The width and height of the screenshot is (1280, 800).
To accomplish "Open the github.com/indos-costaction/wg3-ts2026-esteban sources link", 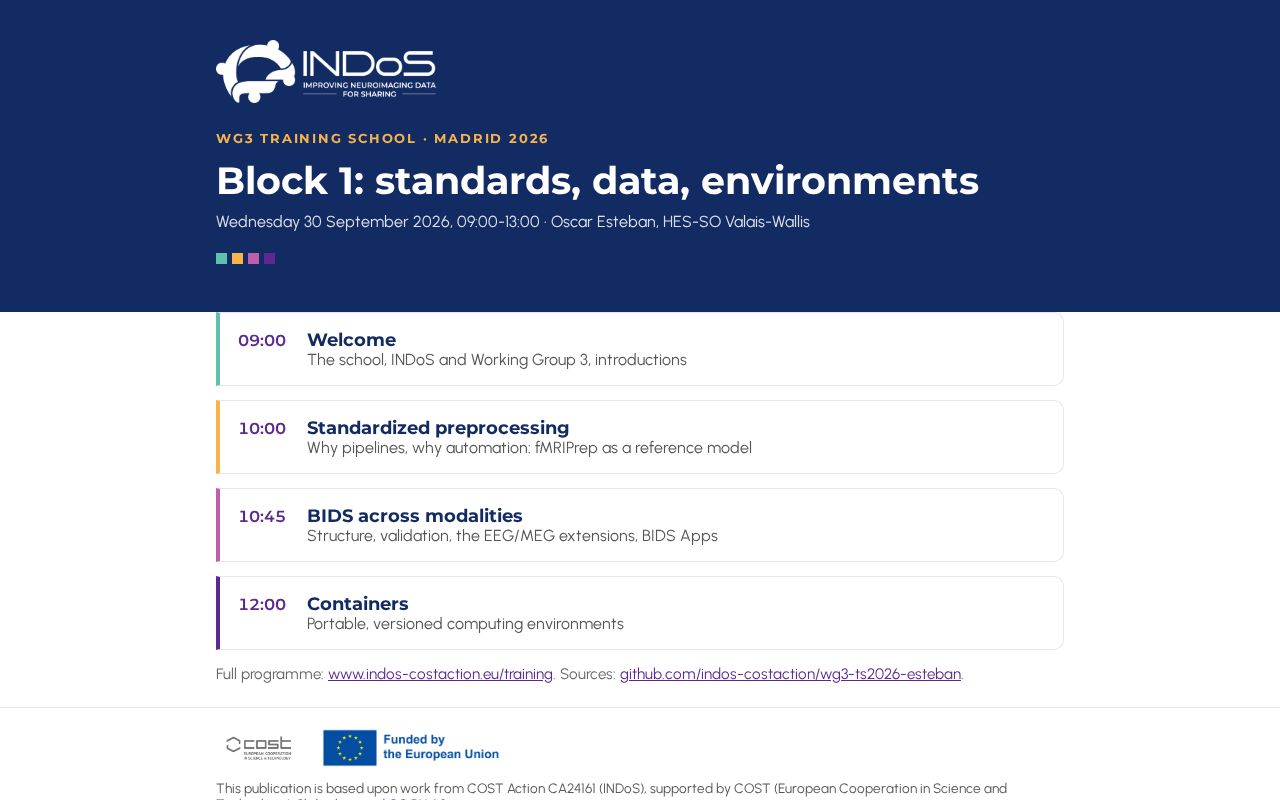I will click(790, 674).
